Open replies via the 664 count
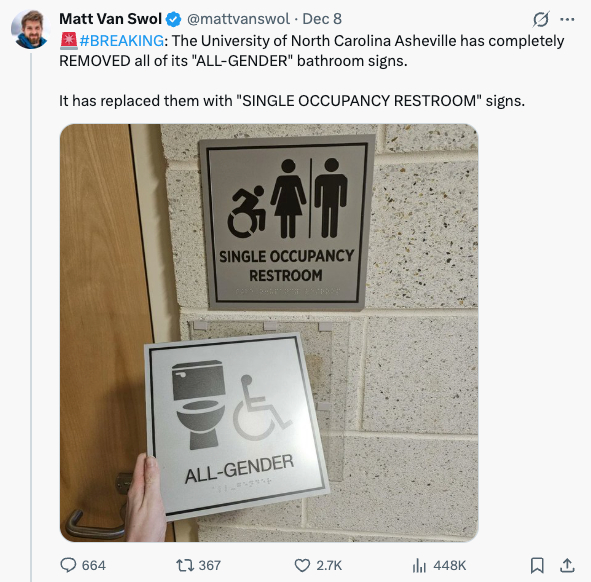The height and width of the screenshot is (582, 591). click(x=94, y=565)
